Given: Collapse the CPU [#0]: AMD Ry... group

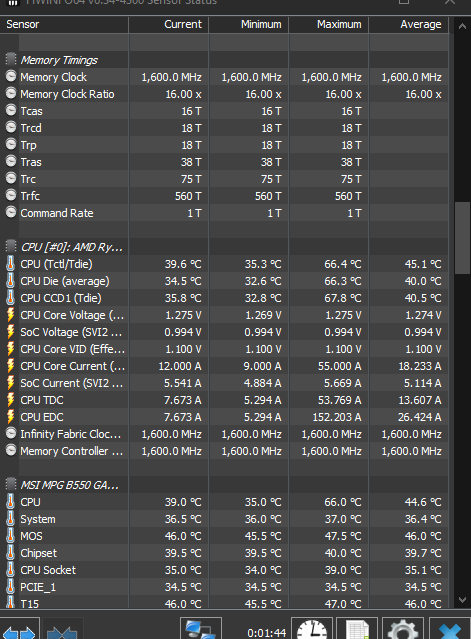Looking at the screenshot, I should [11, 247].
